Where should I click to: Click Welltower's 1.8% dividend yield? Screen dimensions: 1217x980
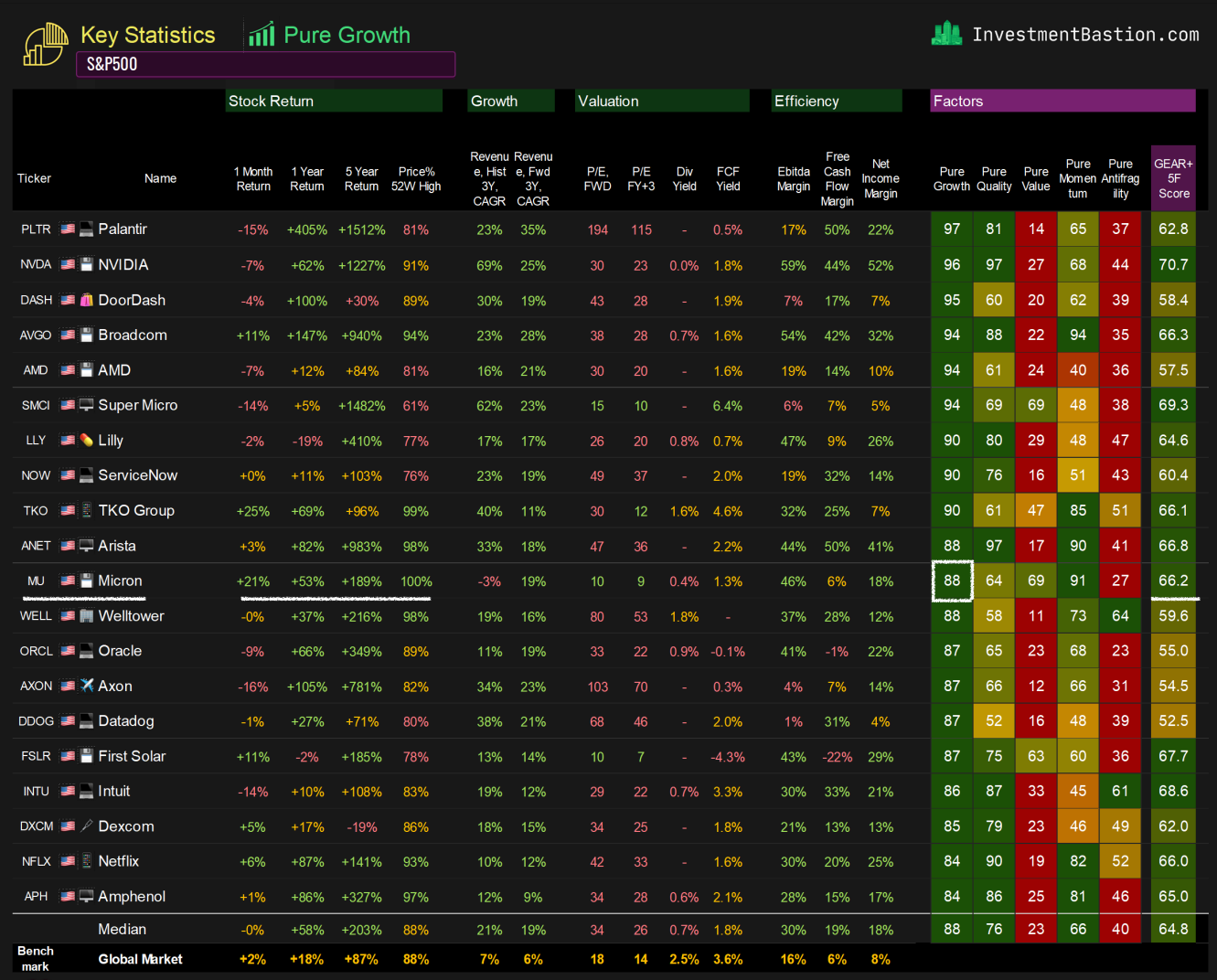click(x=684, y=617)
